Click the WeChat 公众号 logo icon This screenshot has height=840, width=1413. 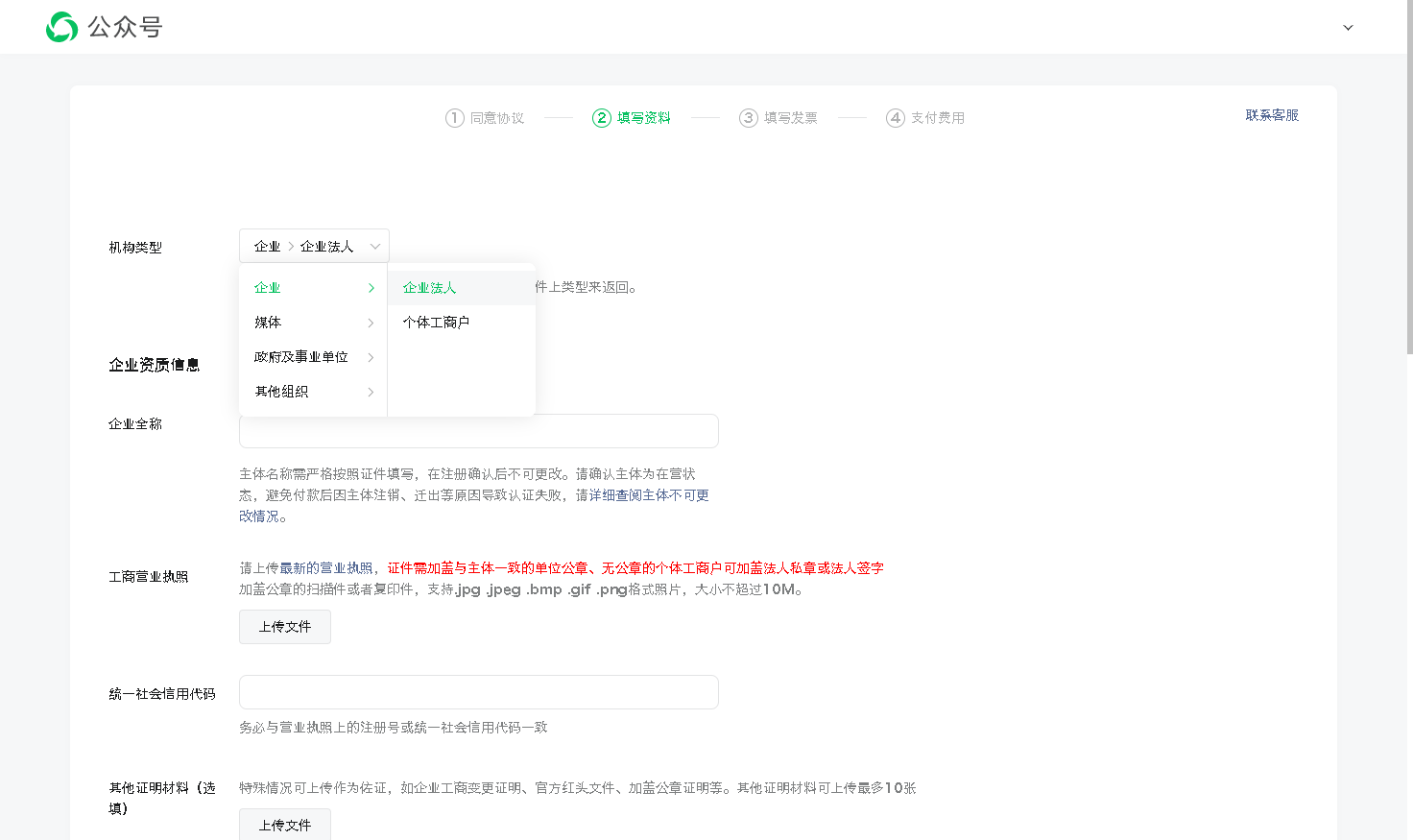pos(62,27)
